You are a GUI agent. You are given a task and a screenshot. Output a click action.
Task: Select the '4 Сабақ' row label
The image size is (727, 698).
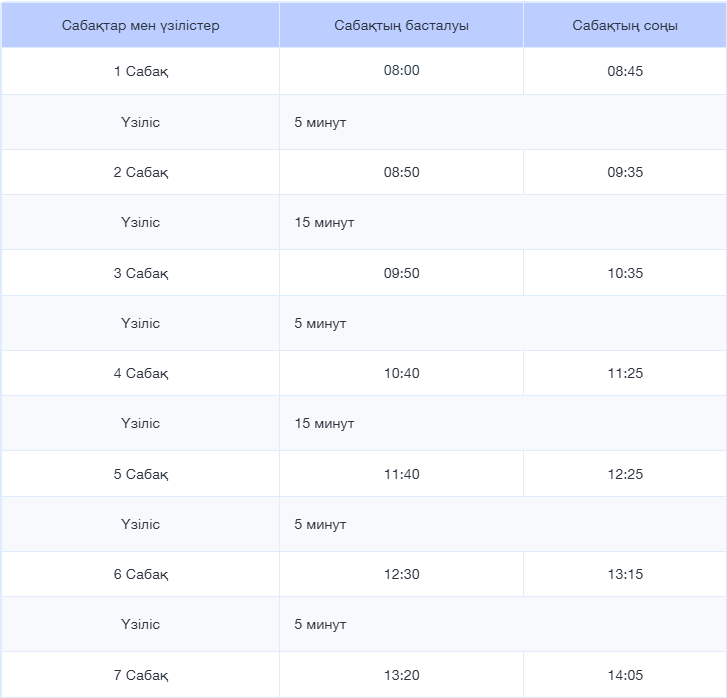(140, 373)
